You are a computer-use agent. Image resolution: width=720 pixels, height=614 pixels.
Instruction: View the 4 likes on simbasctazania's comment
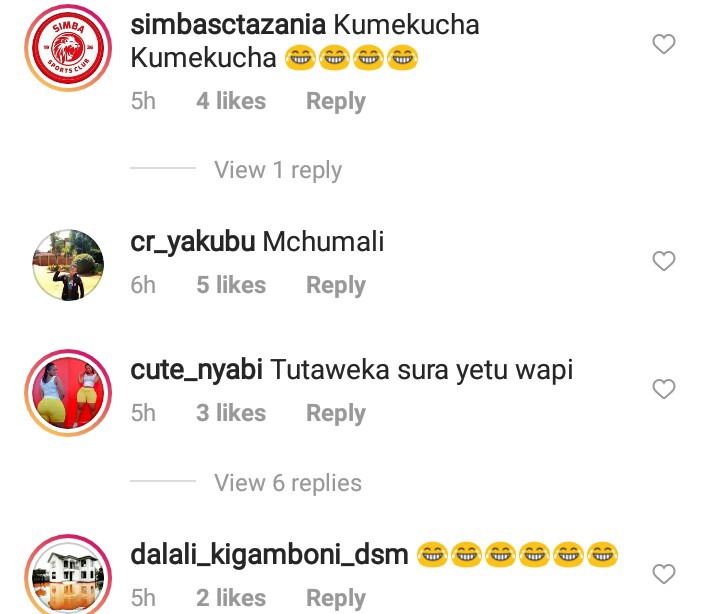pos(231,101)
